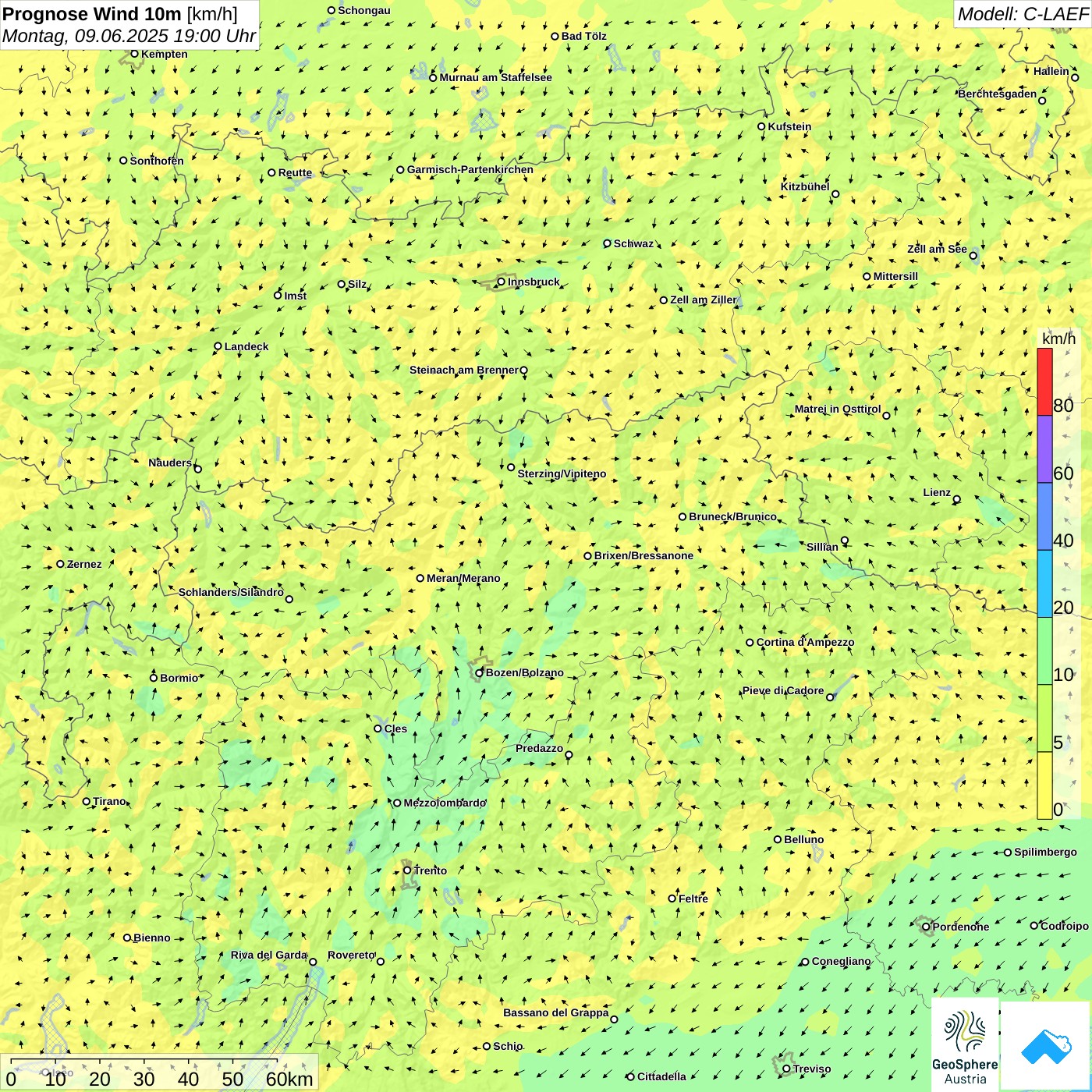Select the Trento city marker
This screenshot has width=1092, height=1092.
(x=407, y=870)
